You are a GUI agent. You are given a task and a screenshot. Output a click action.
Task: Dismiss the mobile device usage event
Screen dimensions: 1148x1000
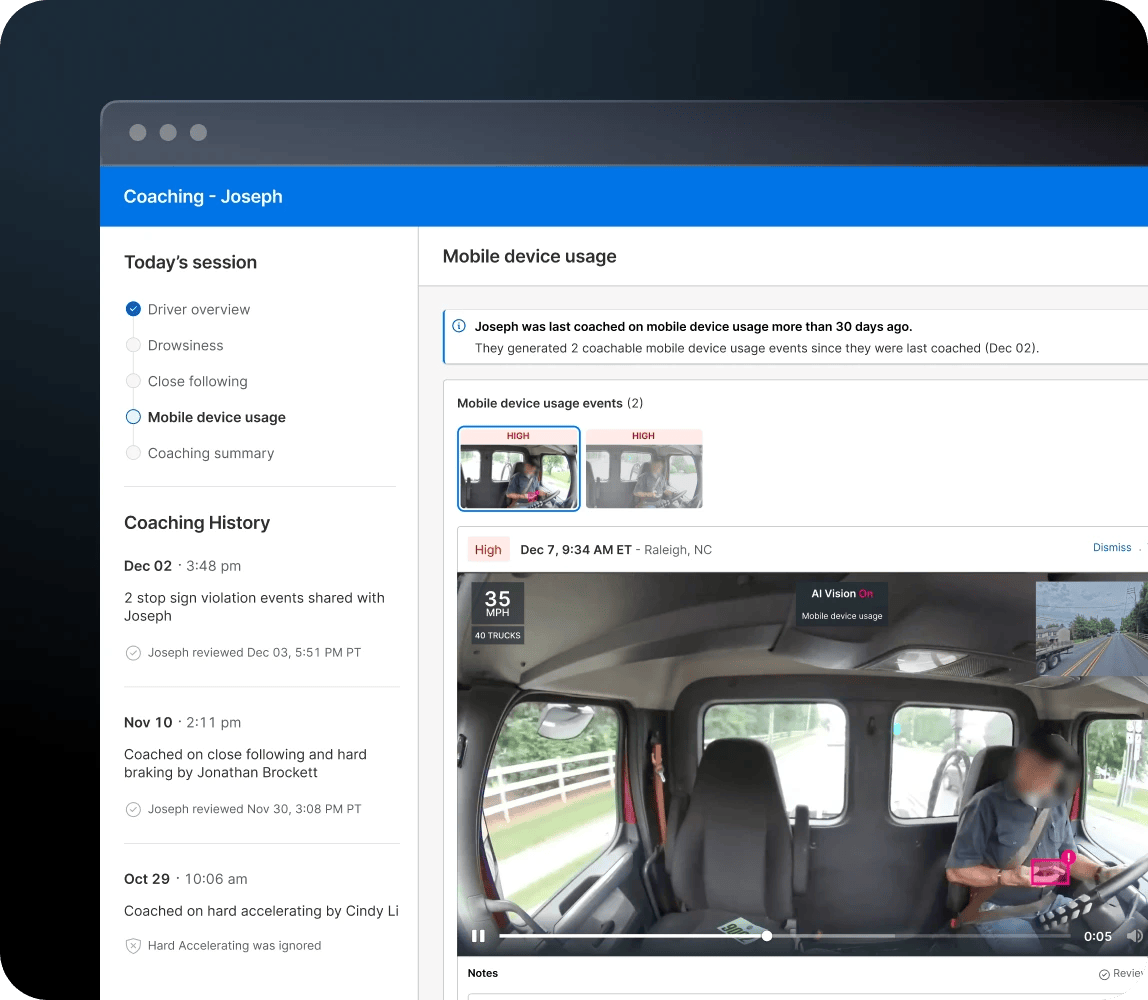tap(1111, 548)
